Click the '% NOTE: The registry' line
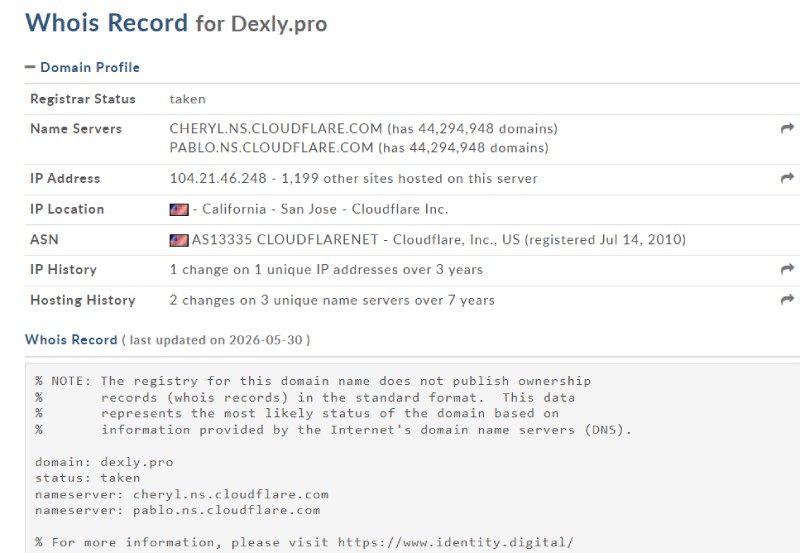800x553 pixels. [x=313, y=381]
